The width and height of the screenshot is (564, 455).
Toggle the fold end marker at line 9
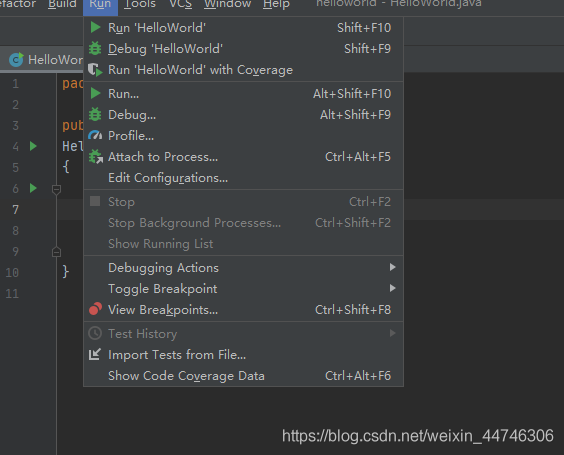click(56, 252)
